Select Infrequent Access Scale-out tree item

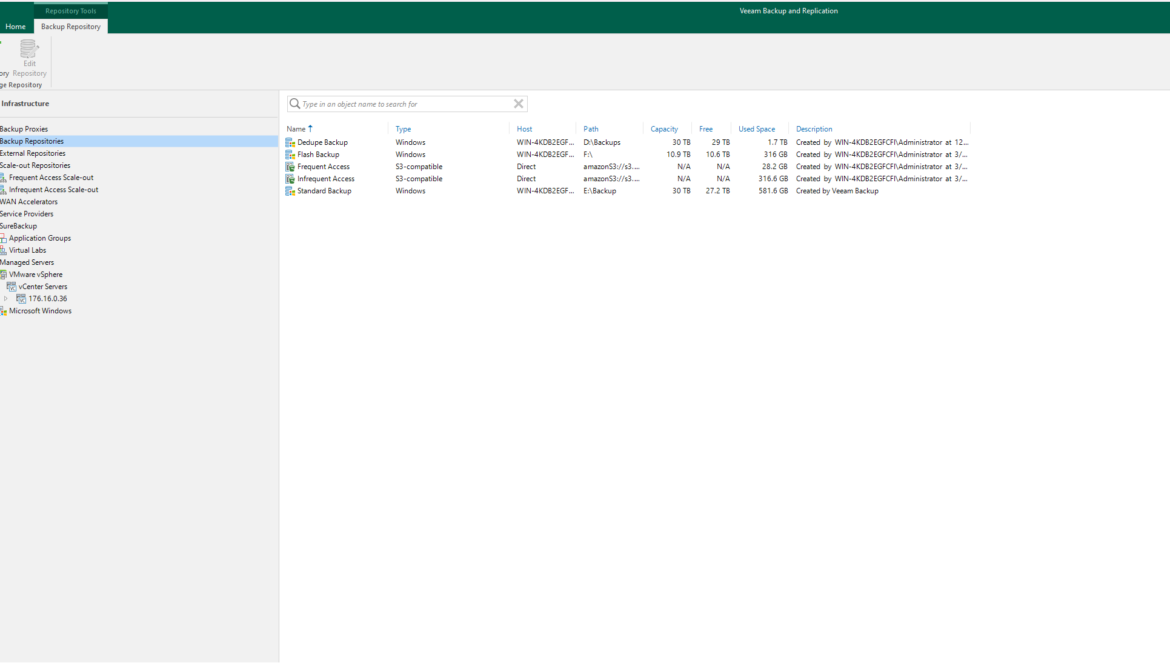(53, 189)
